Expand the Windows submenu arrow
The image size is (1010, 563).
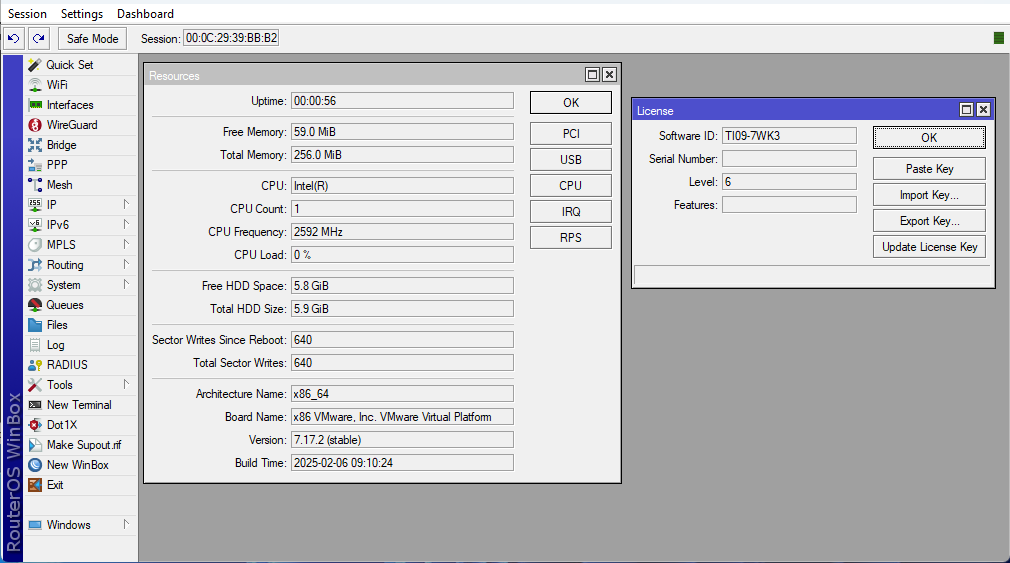tap(126, 524)
